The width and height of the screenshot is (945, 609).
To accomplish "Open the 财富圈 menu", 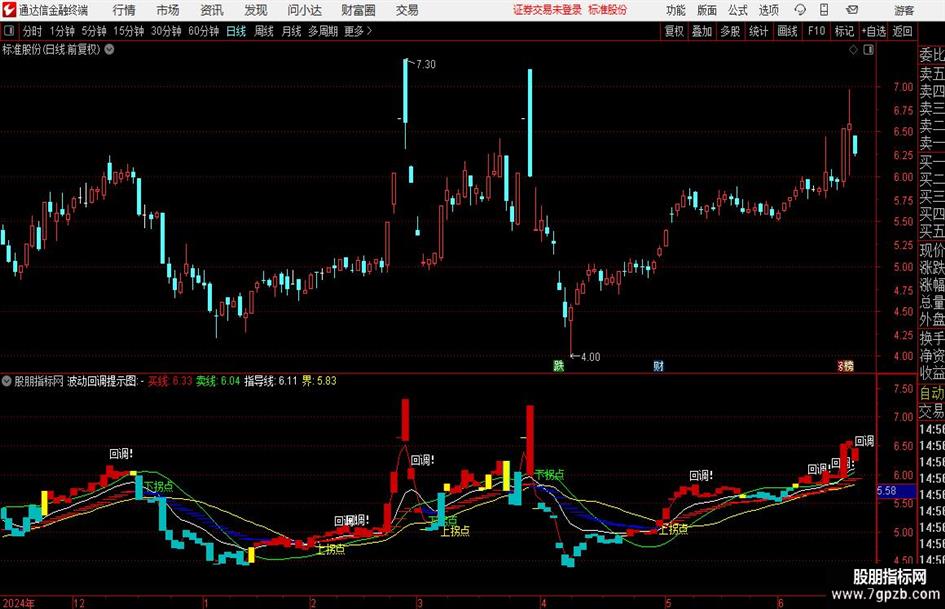I will (358, 10).
